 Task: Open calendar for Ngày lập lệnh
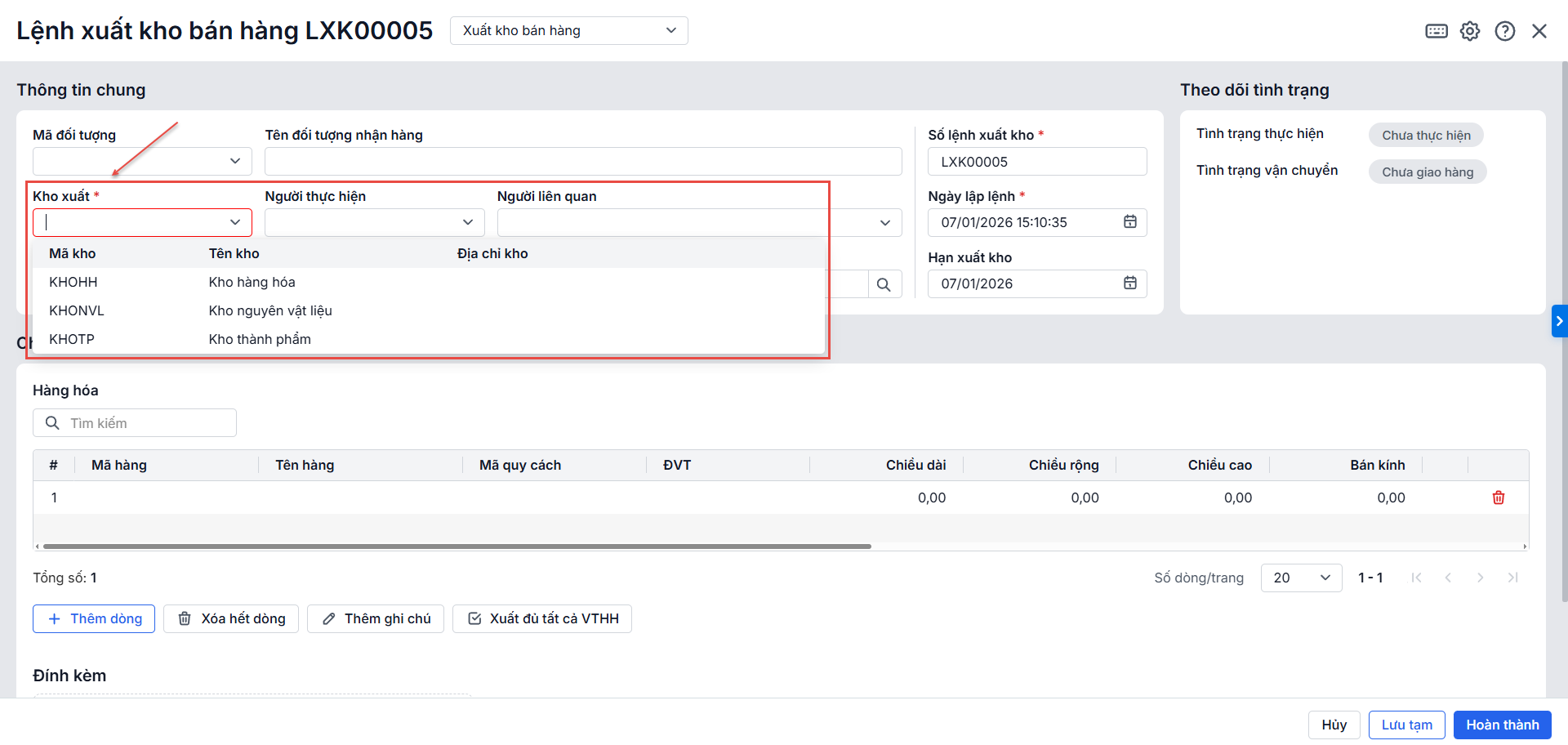pos(1130,222)
